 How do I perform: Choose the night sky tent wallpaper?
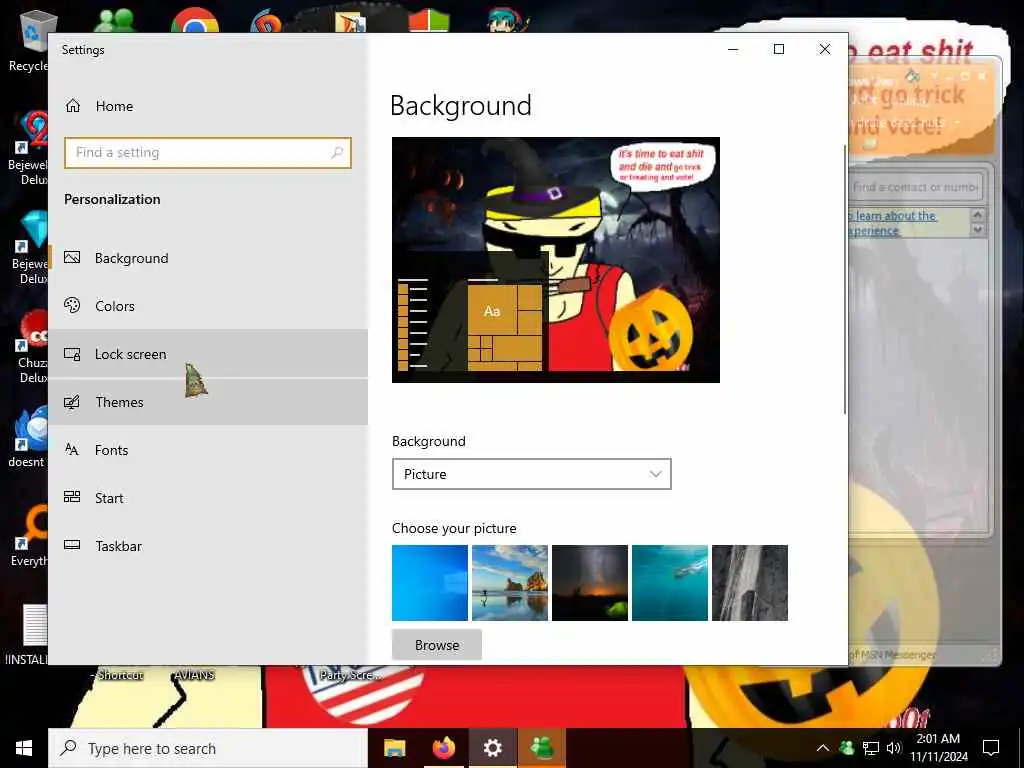click(x=590, y=583)
